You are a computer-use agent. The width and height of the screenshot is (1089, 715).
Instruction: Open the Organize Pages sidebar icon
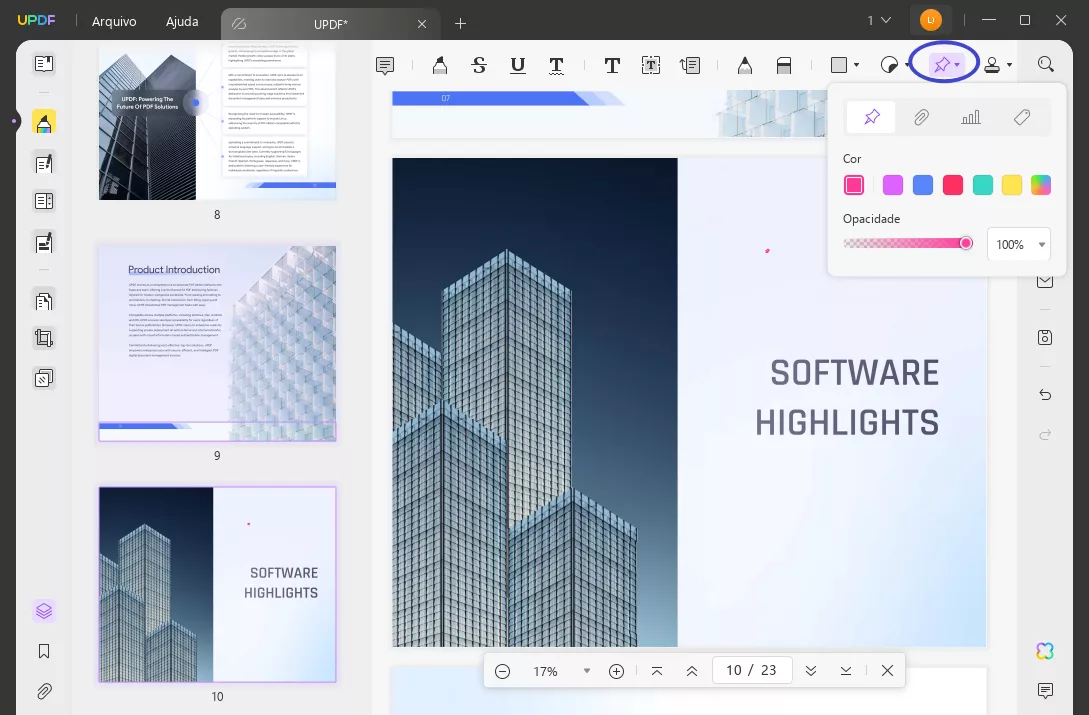44,301
